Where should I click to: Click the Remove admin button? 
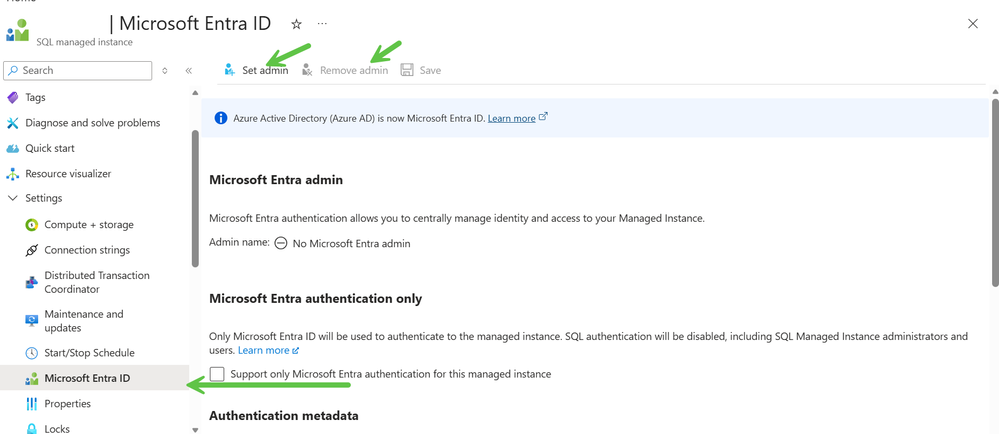pos(345,70)
